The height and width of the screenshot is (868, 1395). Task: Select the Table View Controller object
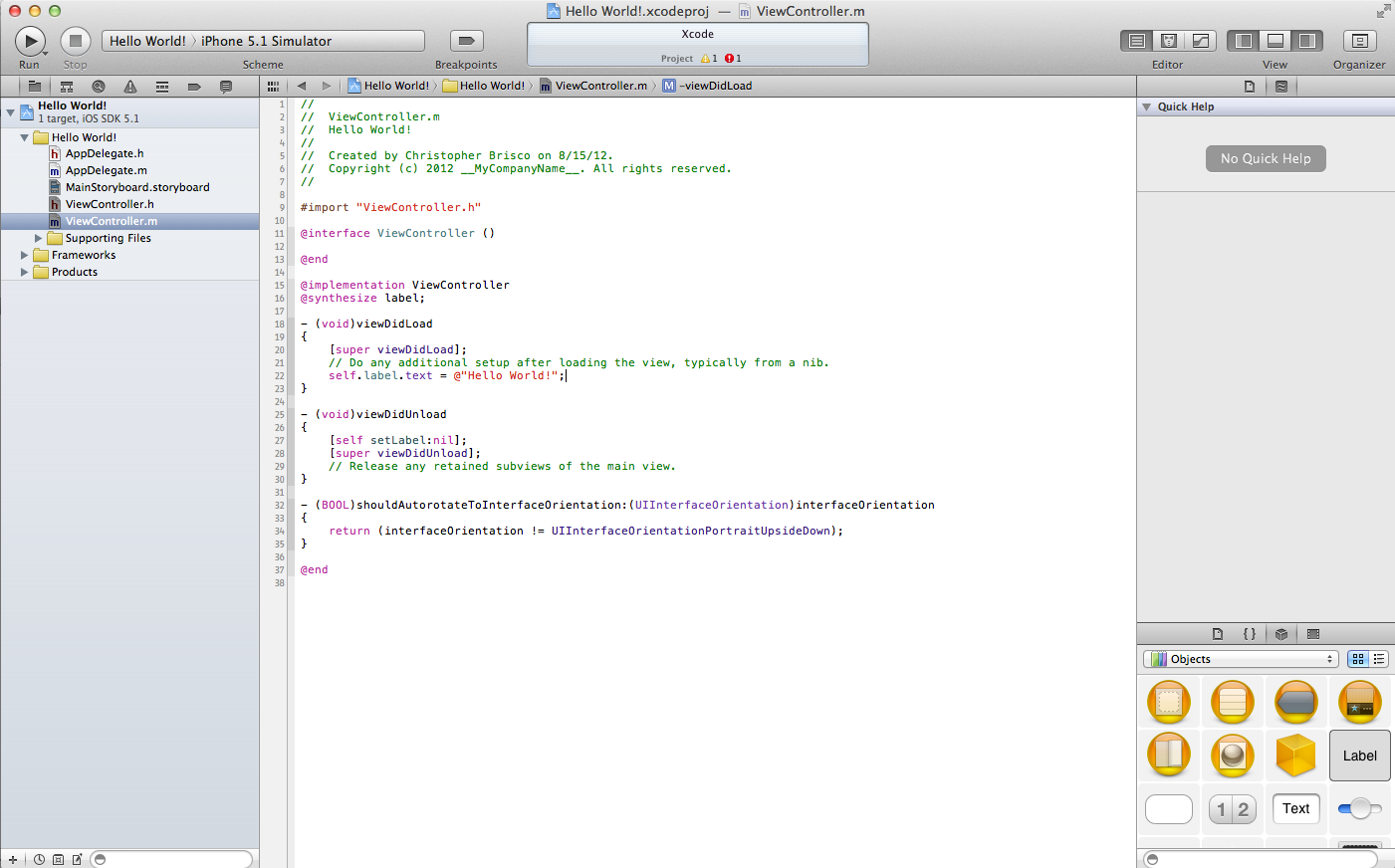point(1233,702)
